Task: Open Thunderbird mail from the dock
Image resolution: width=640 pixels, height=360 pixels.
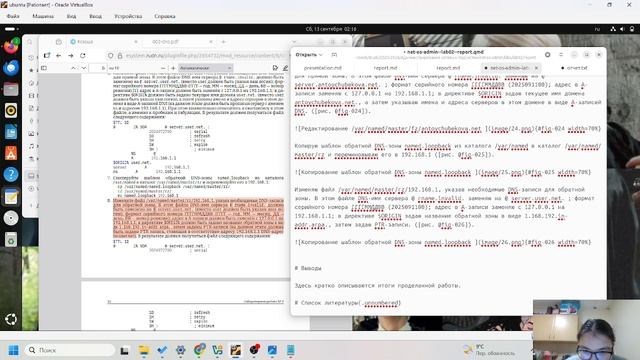Action: [11, 68]
